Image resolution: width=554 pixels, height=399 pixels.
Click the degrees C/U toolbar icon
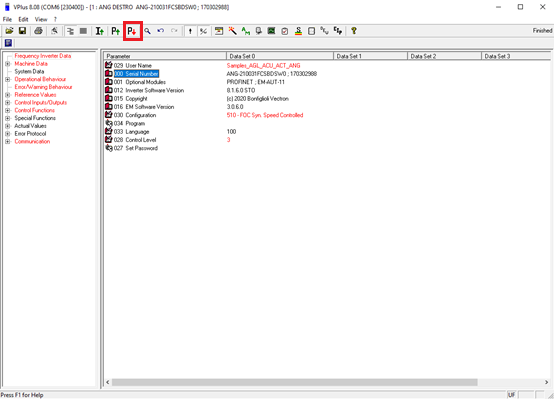[x=324, y=31]
